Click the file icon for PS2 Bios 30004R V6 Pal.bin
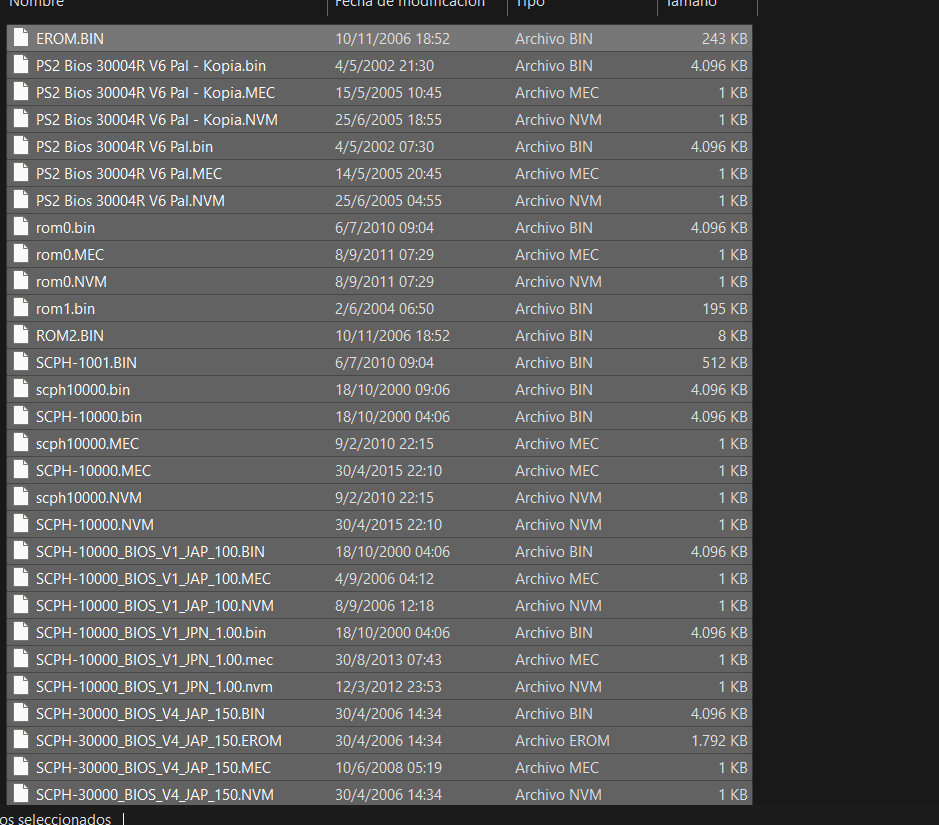The height and width of the screenshot is (825, 939). coord(21,146)
